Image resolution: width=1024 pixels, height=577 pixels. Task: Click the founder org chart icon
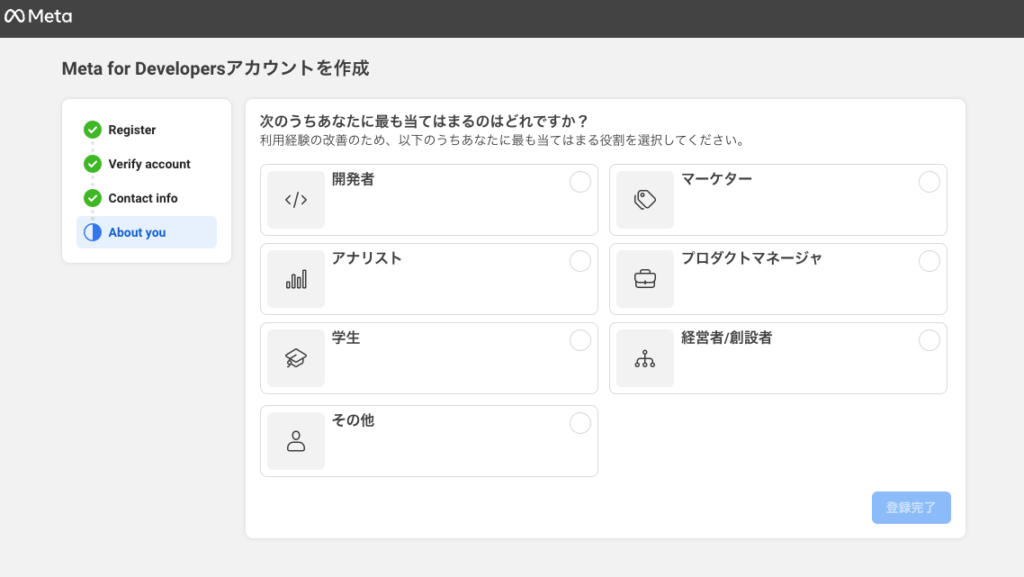coord(645,358)
